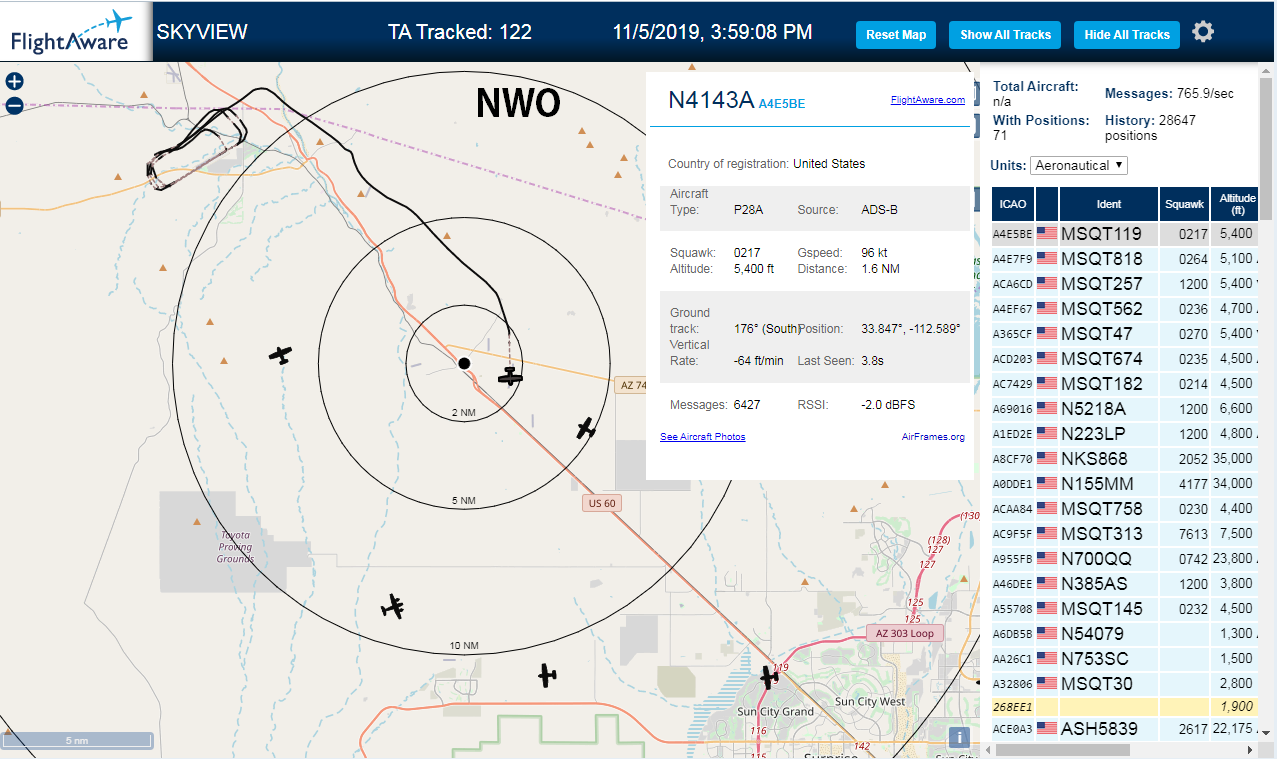
Task: Select the N4143A aircraft icon inside 2 NM ring
Action: coord(511,376)
